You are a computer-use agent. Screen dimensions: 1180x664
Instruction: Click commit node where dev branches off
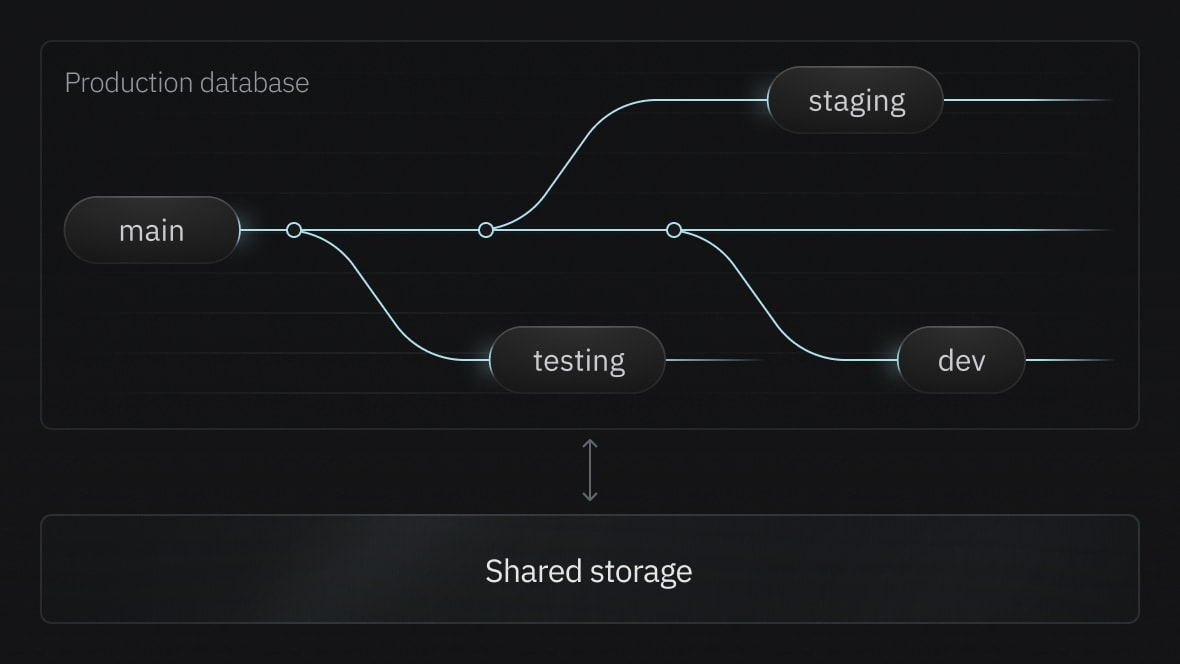point(674,230)
